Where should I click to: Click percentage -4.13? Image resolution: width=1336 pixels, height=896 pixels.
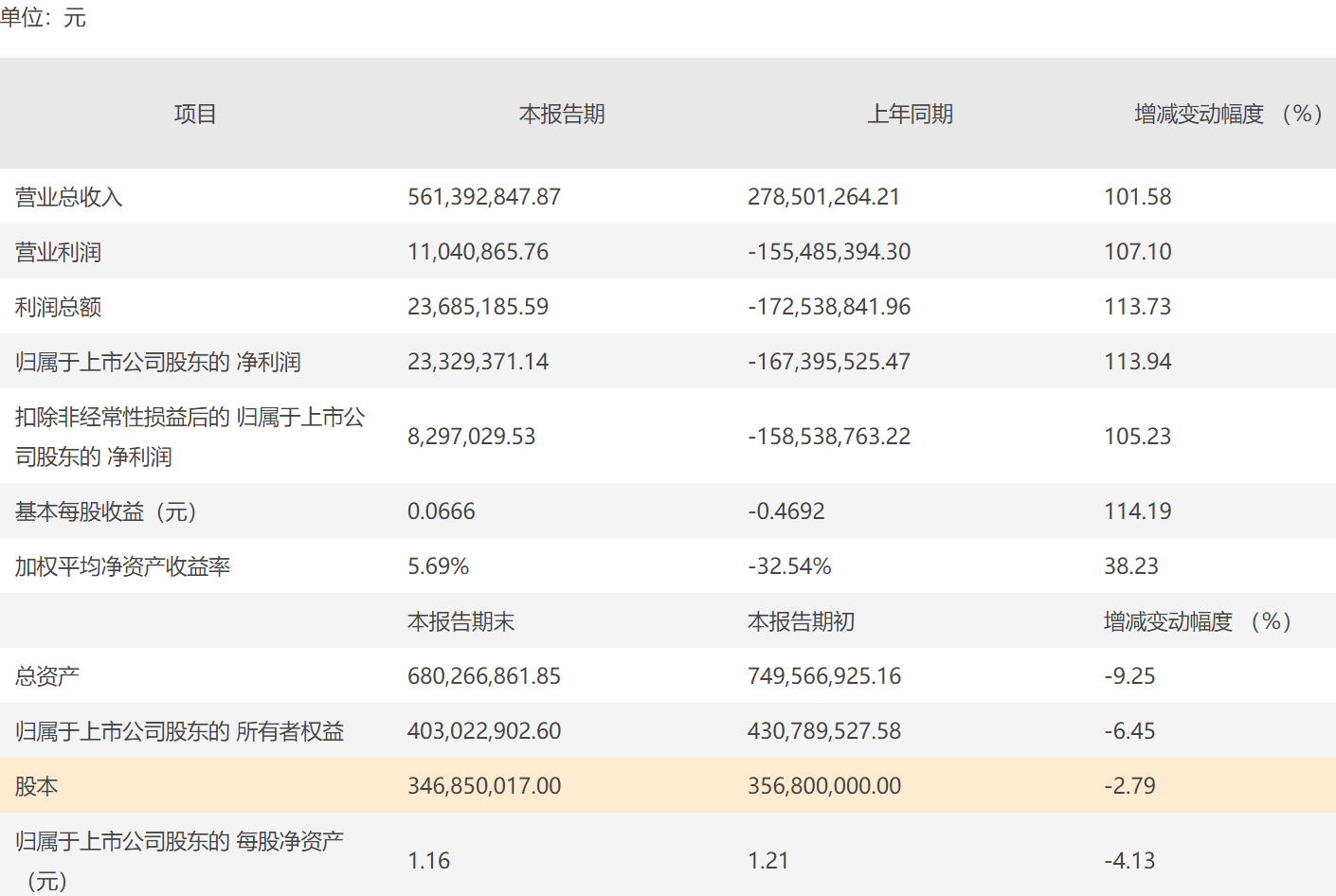(x=1129, y=861)
